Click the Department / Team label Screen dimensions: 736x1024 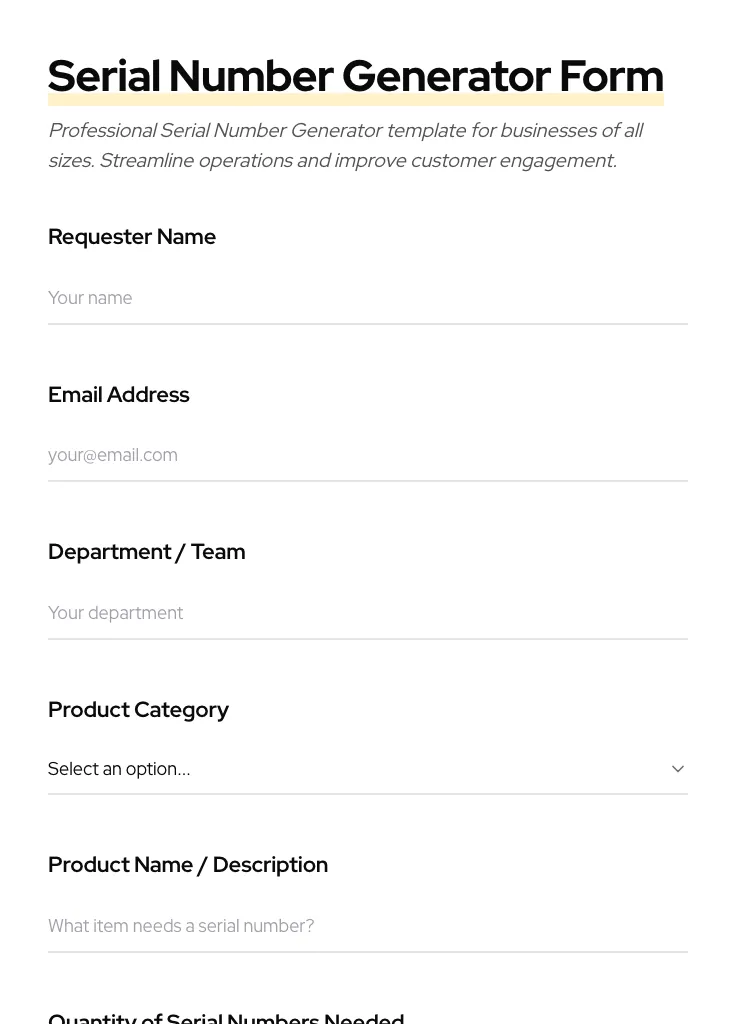click(x=147, y=552)
